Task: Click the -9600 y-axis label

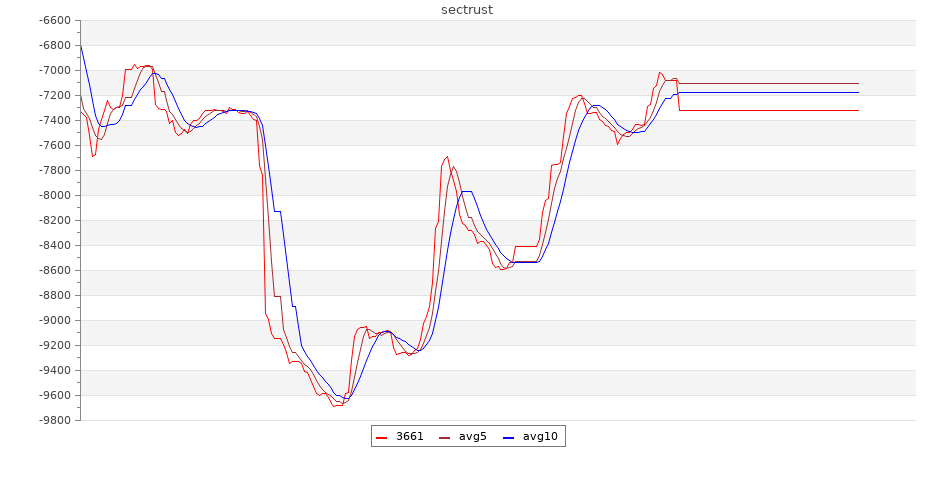Action: click(x=52, y=395)
